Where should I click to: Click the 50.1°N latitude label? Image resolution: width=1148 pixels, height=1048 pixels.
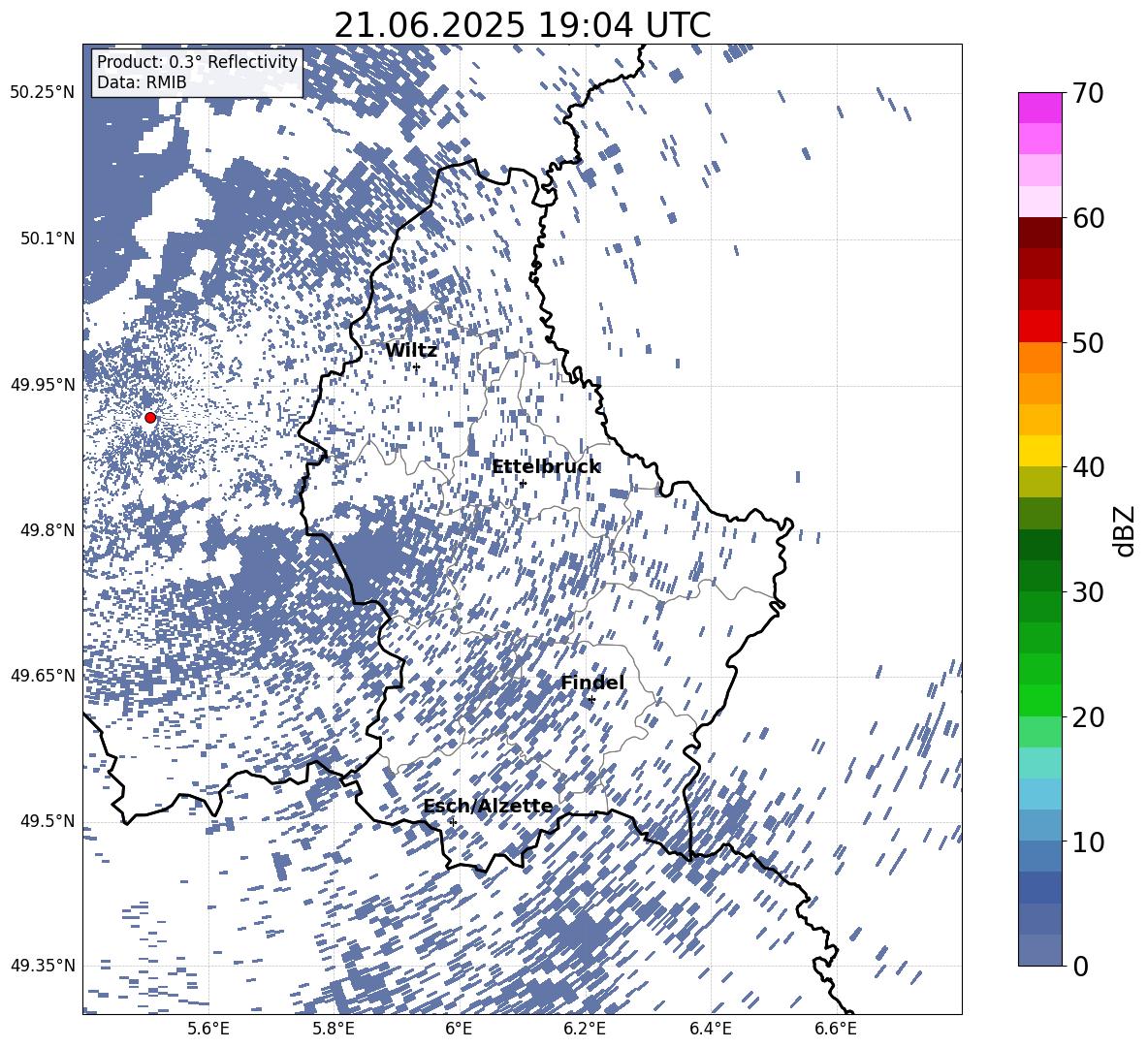click(x=48, y=239)
